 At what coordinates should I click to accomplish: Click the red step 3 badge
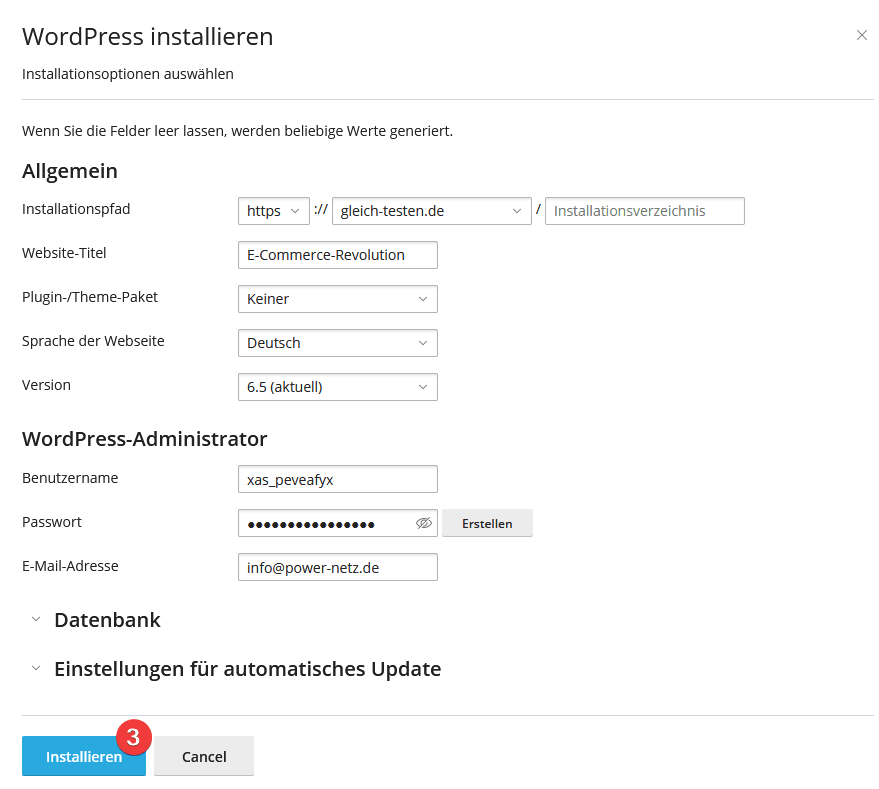133,736
